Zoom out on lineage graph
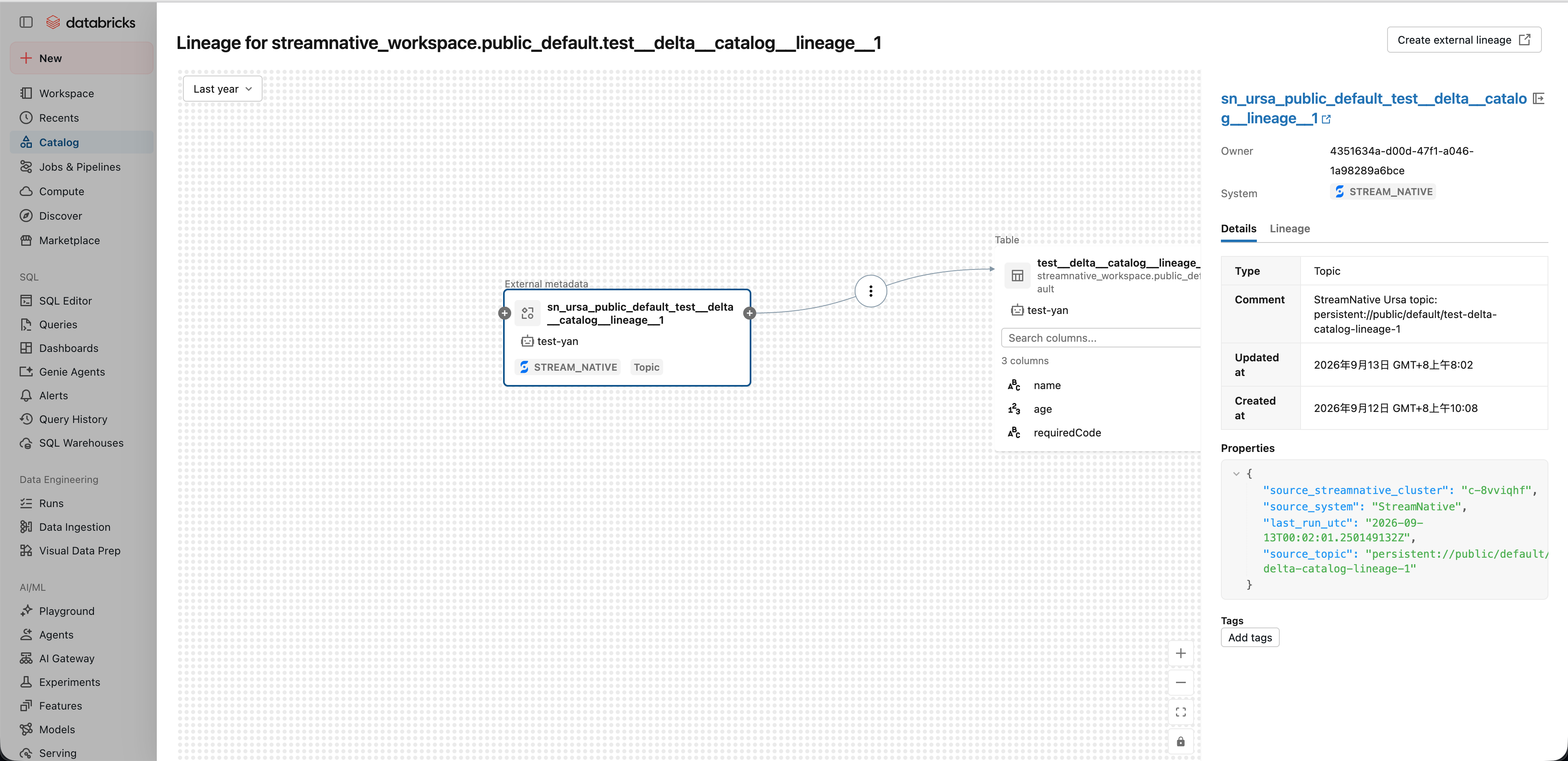This screenshot has width=1568, height=761. pos(1180,683)
